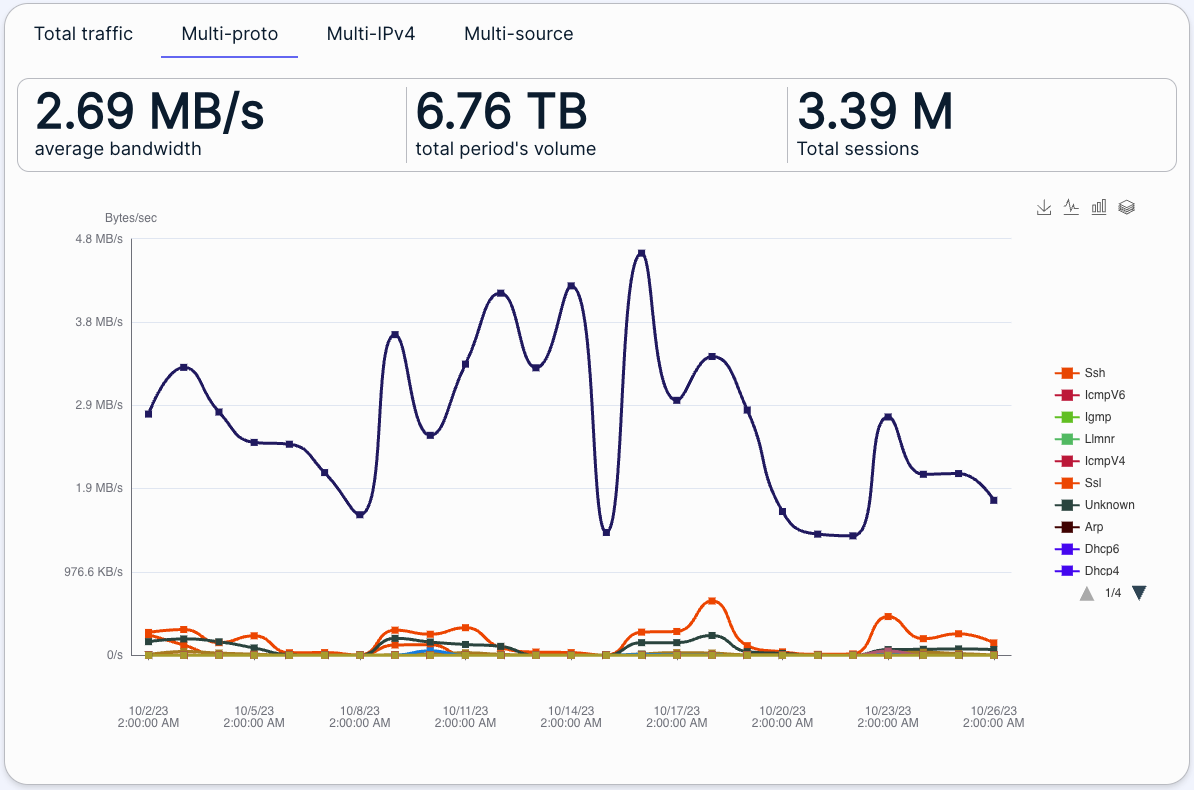Switch to the Multi-IPv4 tab
This screenshot has width=1194, height=790.
[x=370, y=34]
